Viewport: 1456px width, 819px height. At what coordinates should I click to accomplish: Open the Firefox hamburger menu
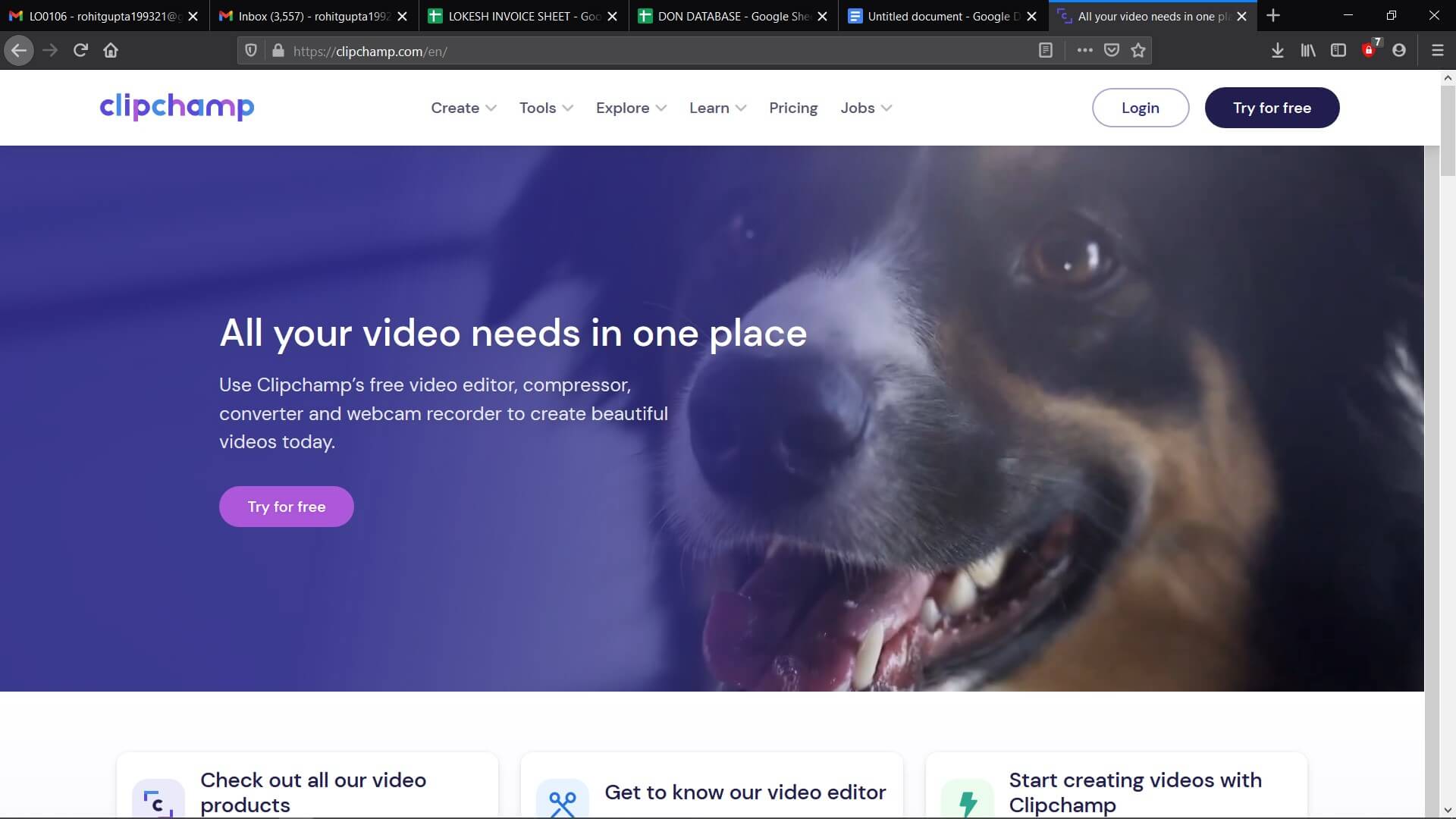point(1437,50)
